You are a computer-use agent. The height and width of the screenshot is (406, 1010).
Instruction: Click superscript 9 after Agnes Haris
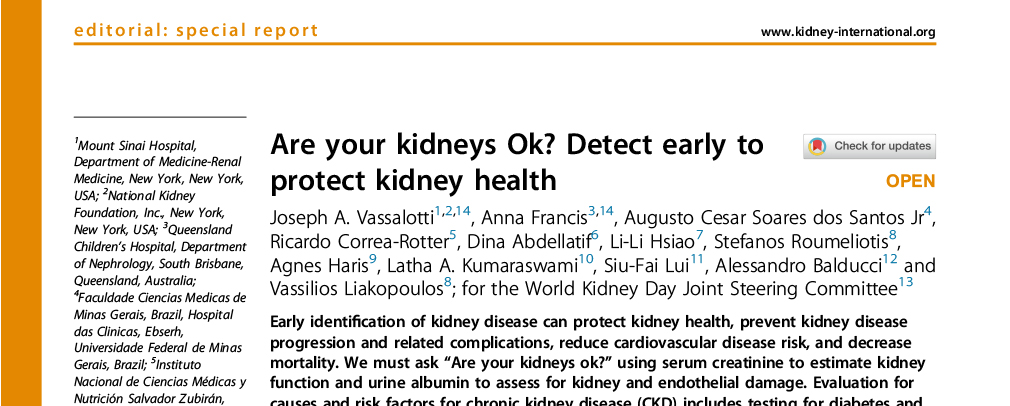pyautogui.click(x=372, y=260)
